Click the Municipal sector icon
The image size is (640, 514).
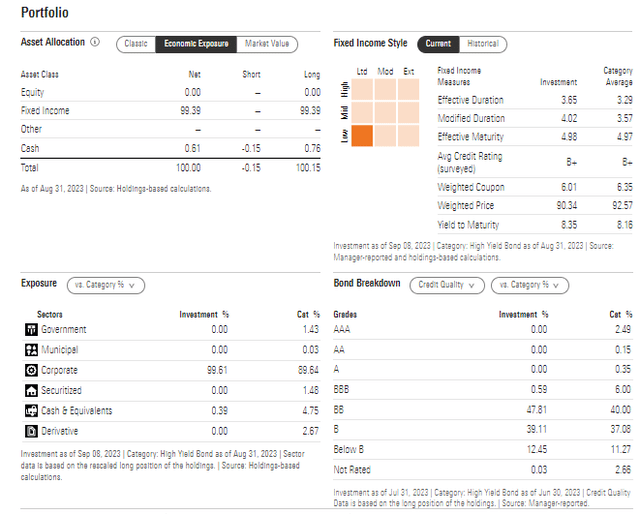coord(29,350)
